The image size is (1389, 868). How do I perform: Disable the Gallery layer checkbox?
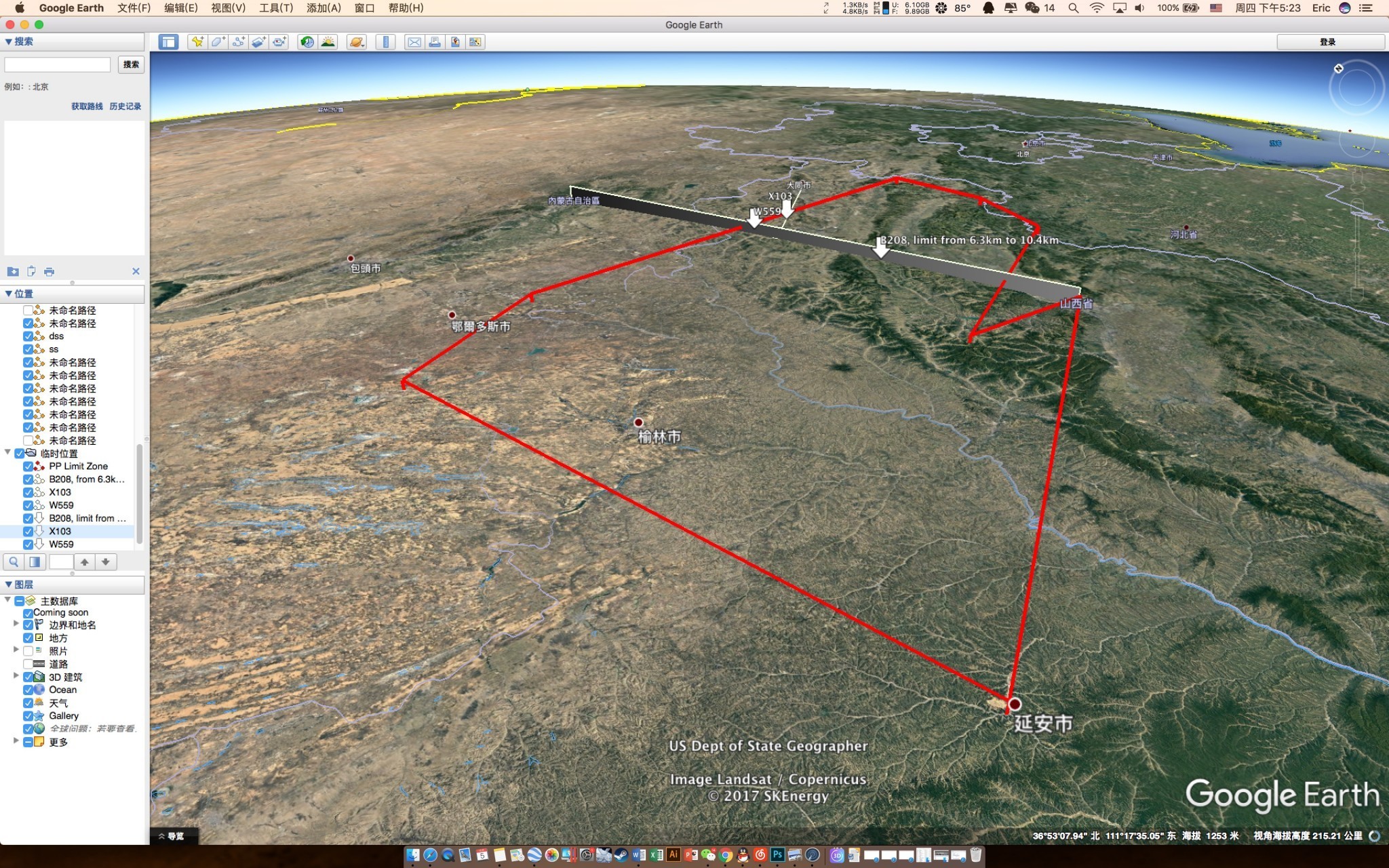coord(28,716)
